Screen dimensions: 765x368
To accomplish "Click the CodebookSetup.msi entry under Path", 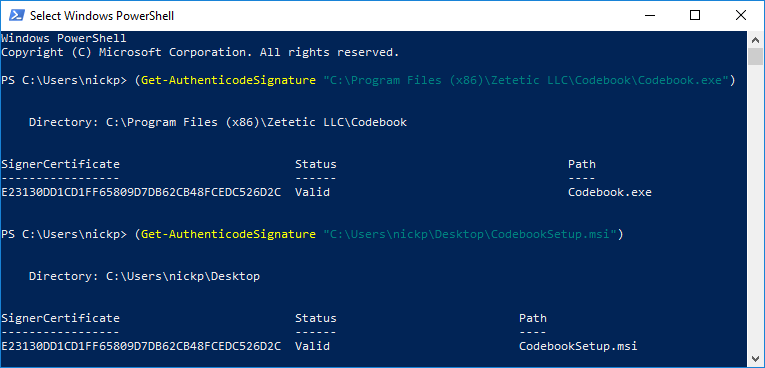I will click(x=578, y=347).
